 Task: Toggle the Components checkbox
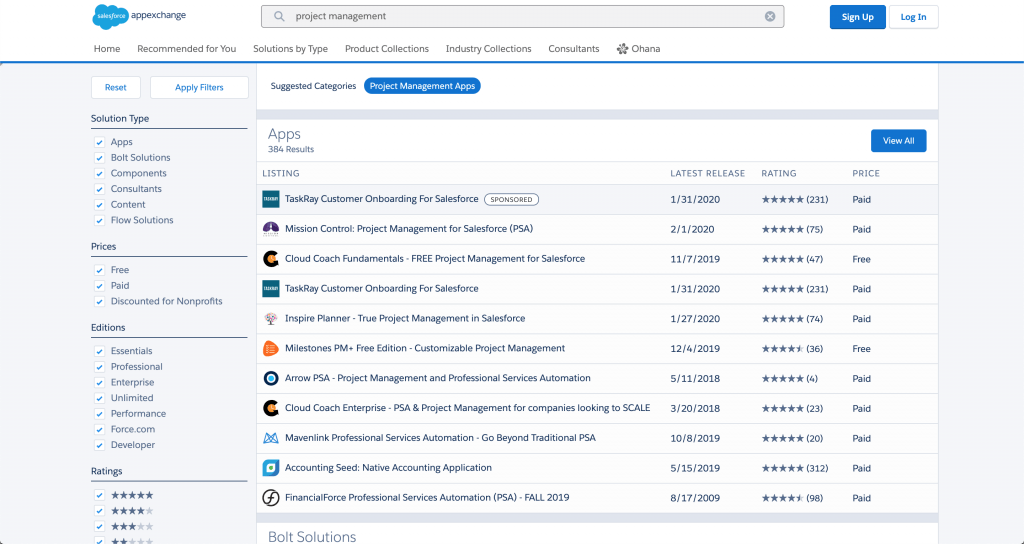coord(99,174)
